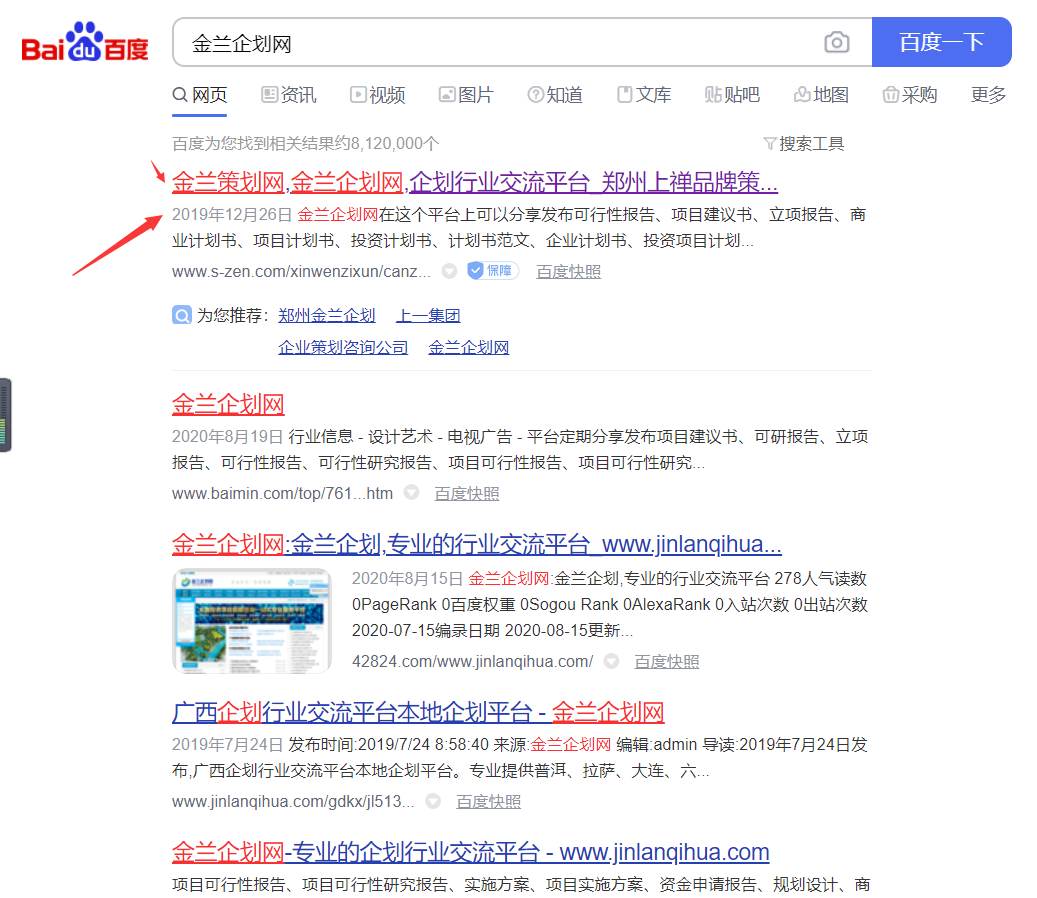The height and width of the screenshot is (898, 1037).
Task: Click the 百度一下 search button
Action: (941, 42)
